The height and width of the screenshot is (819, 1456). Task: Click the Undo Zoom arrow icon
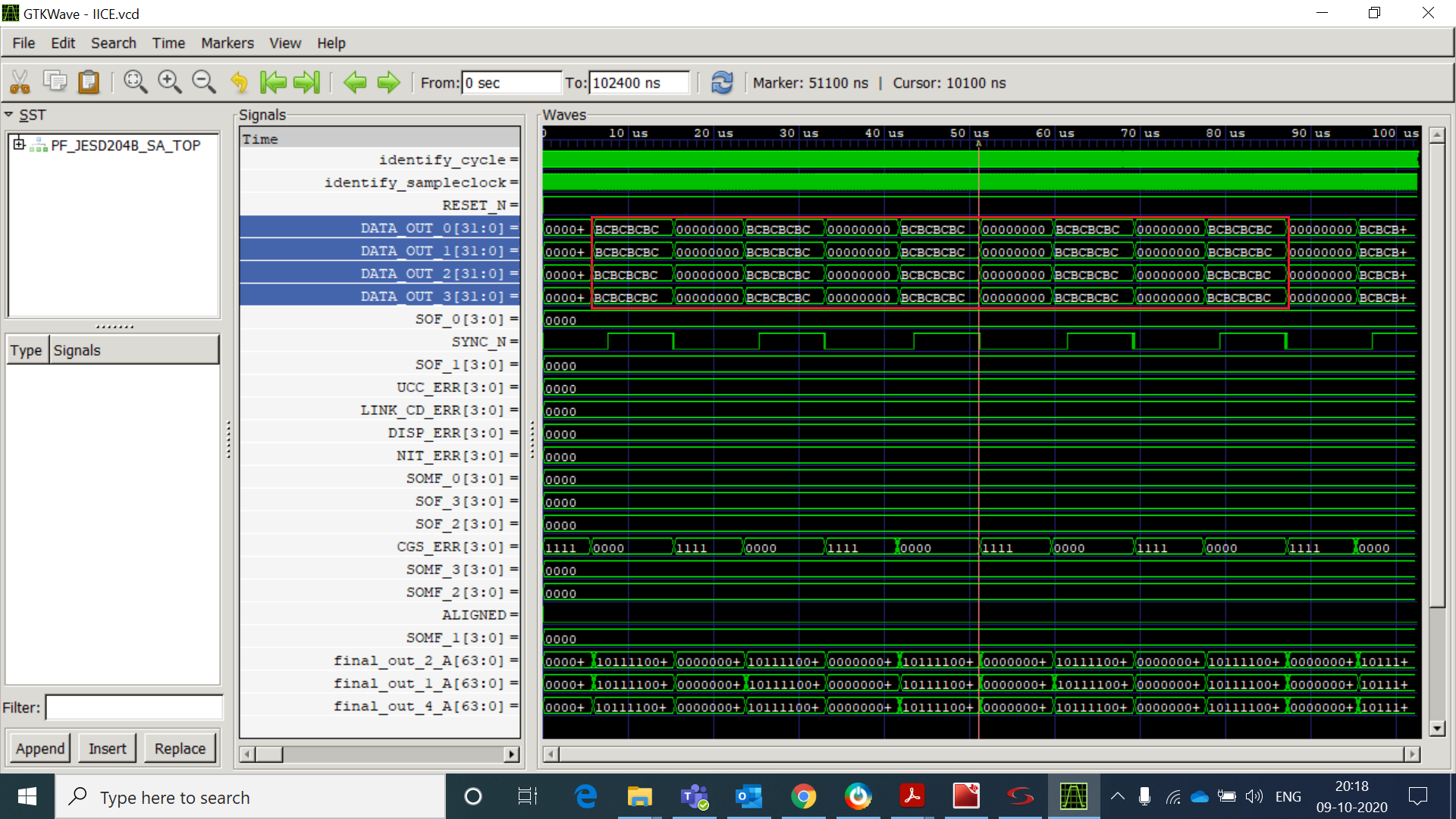(239, 82)
